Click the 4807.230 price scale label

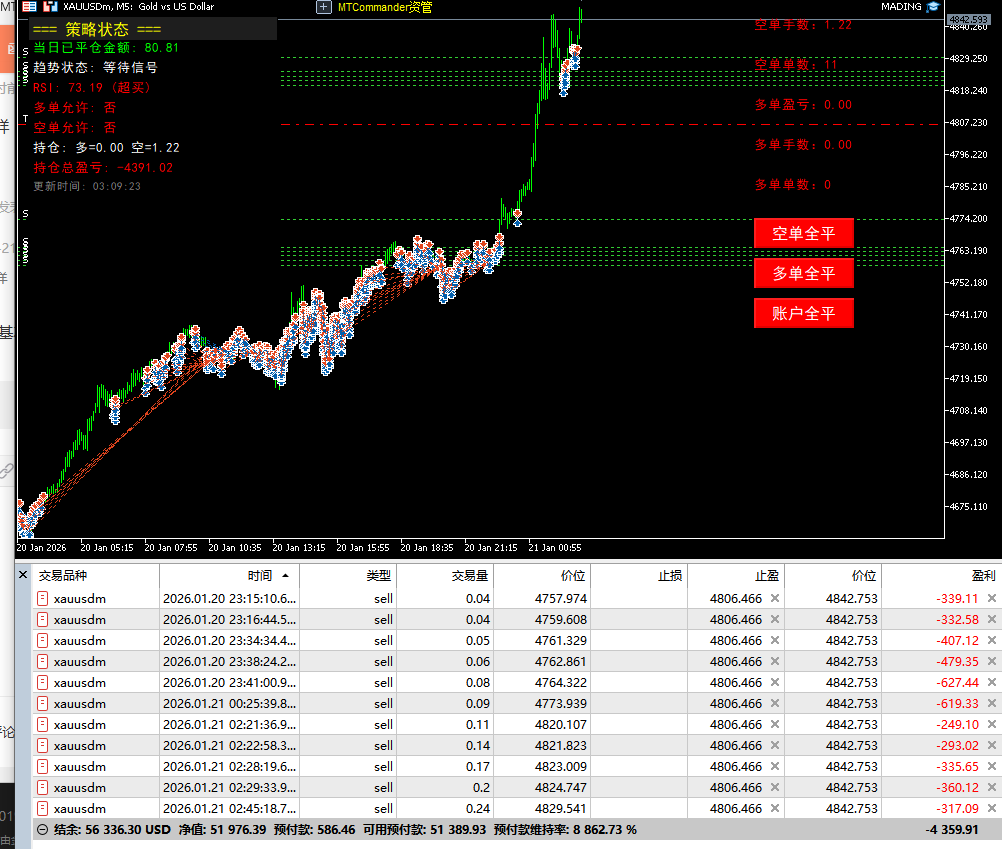[969, 123]
